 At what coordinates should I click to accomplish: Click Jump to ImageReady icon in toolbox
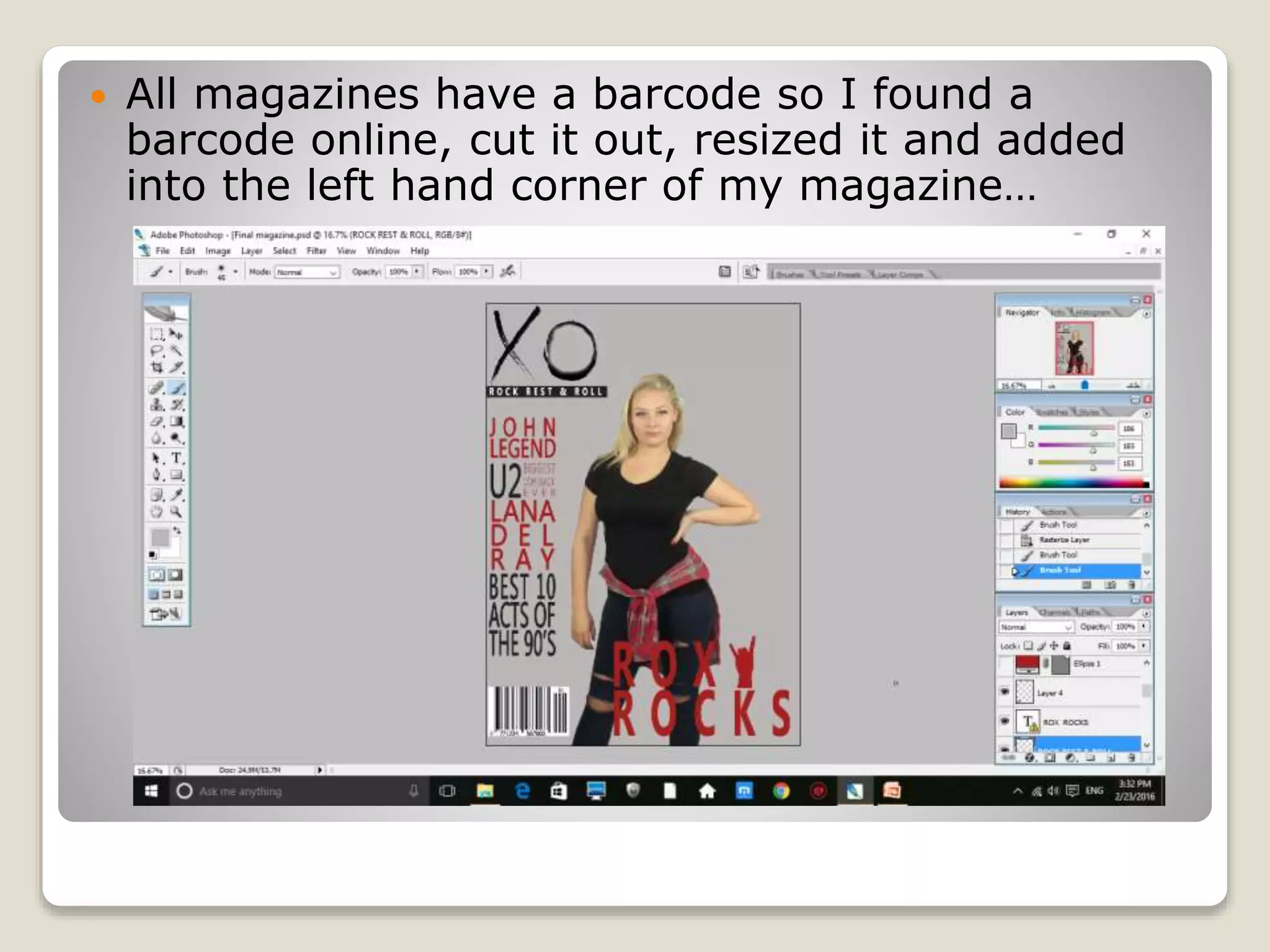[166, 614]
